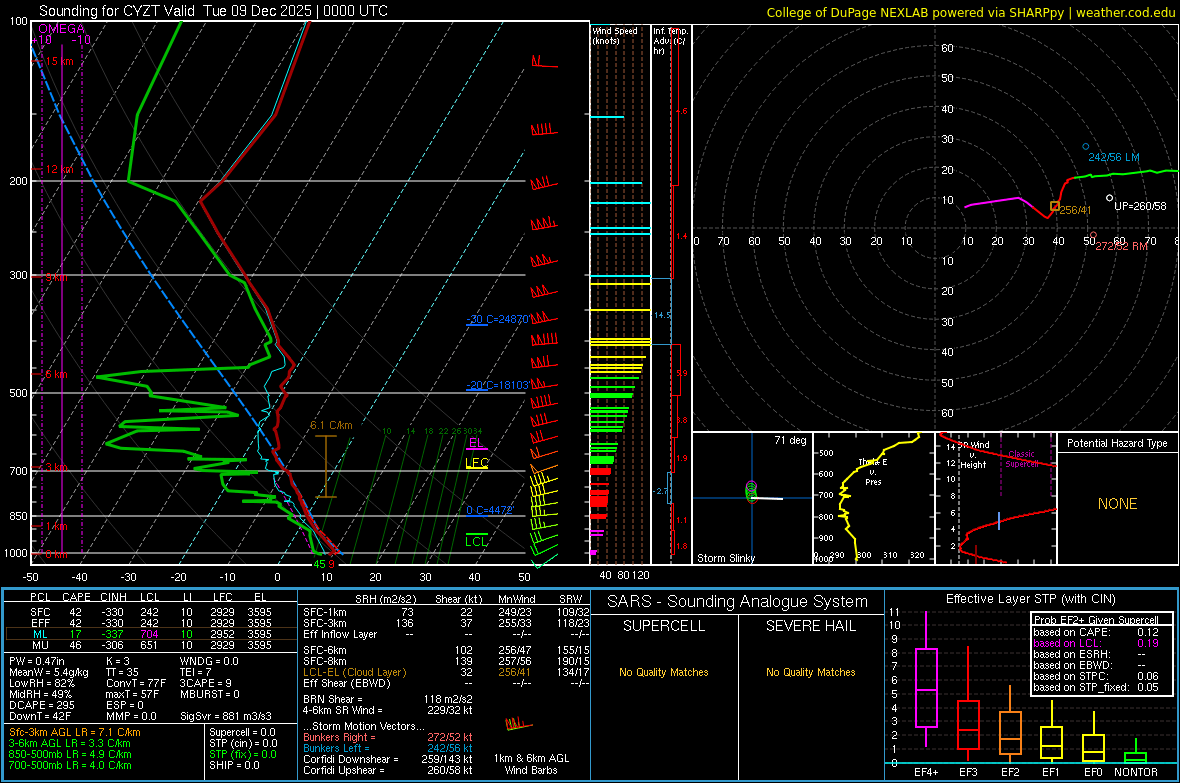Click the UP=260/58 hodograph label
Image resolution: width=1180 pixels, height=783 pixels.
click(1140, 206)
